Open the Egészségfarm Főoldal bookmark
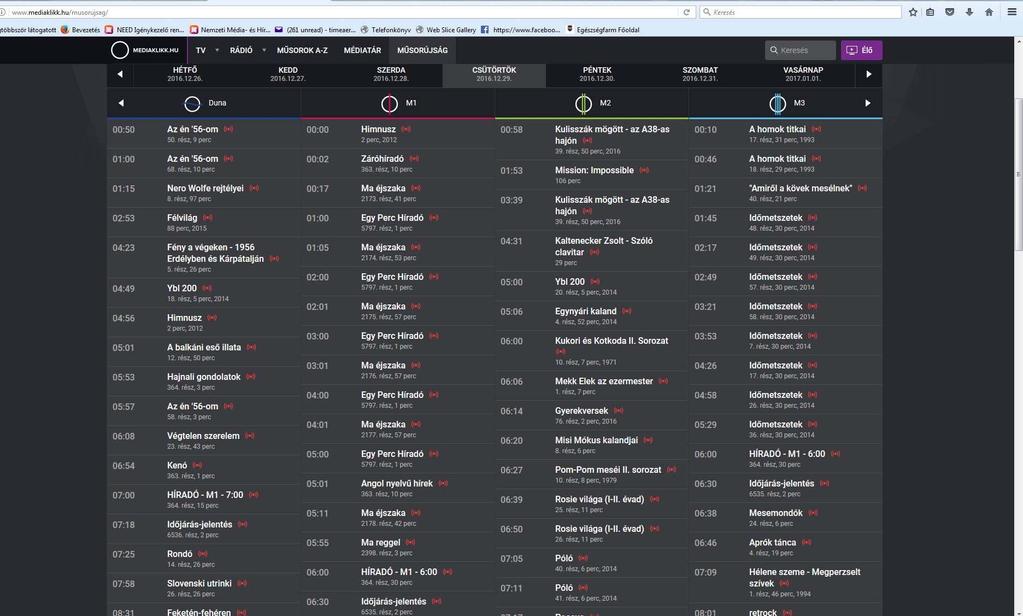This screenshot has width=1023, height=616. 602,30
